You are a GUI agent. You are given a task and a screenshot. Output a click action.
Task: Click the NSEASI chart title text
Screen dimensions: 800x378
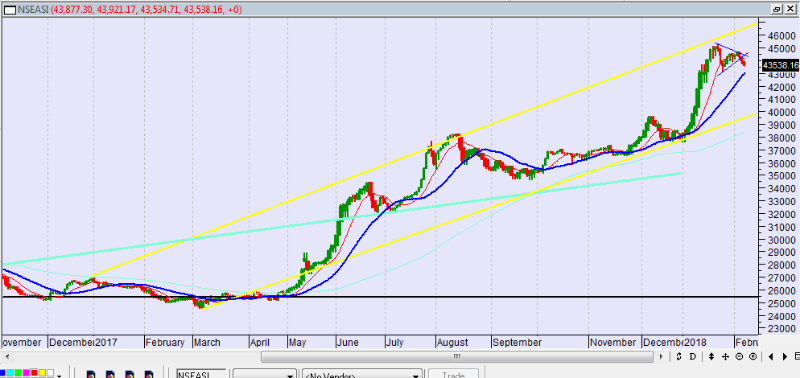coord(32,9)
